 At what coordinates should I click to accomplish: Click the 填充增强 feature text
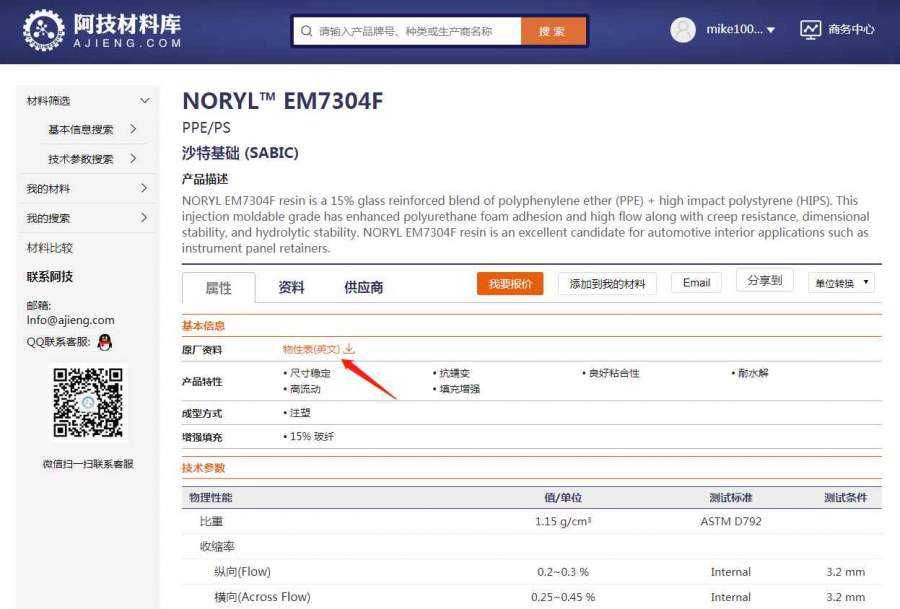click(459, 389)
